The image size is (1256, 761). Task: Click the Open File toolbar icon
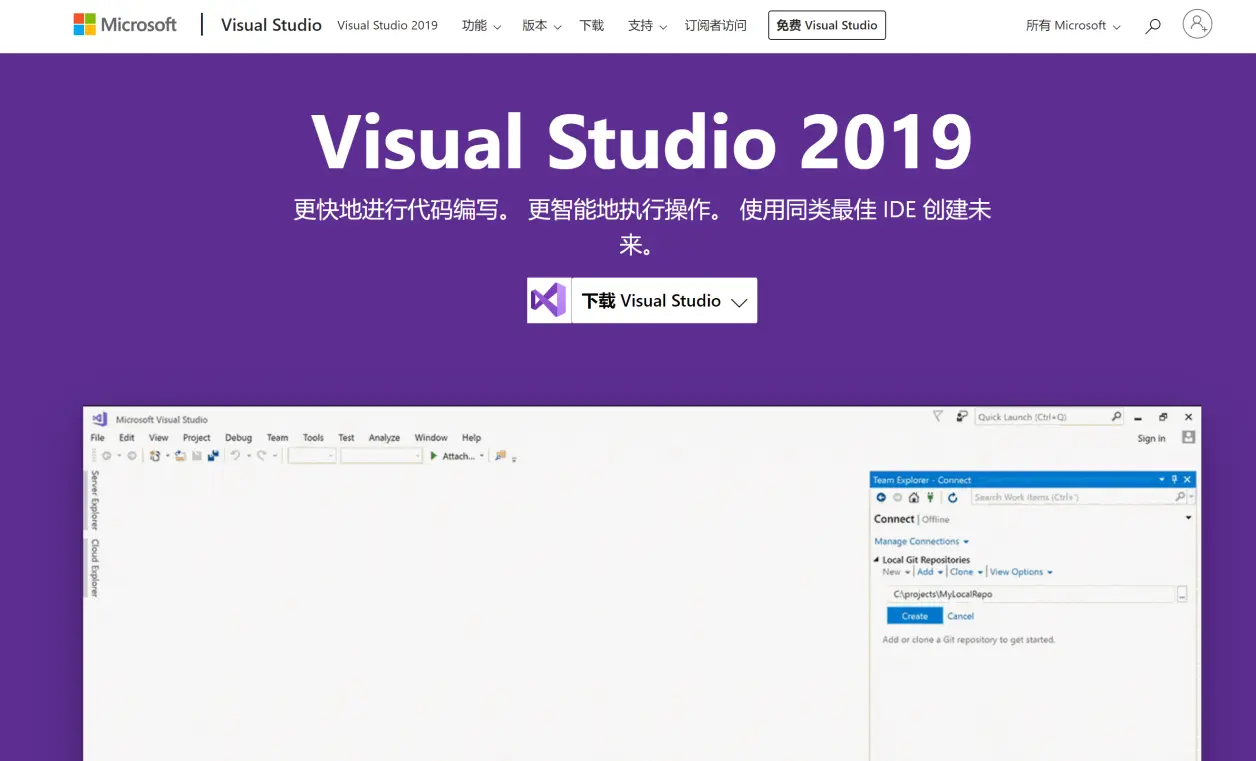(180, 456)
